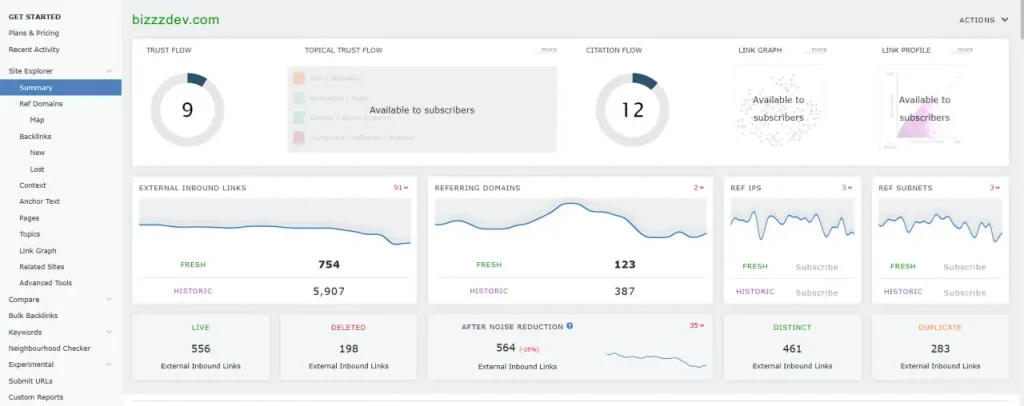Click the Trust Flow donut chart showing 9
1024x406 pixels.
187,110
